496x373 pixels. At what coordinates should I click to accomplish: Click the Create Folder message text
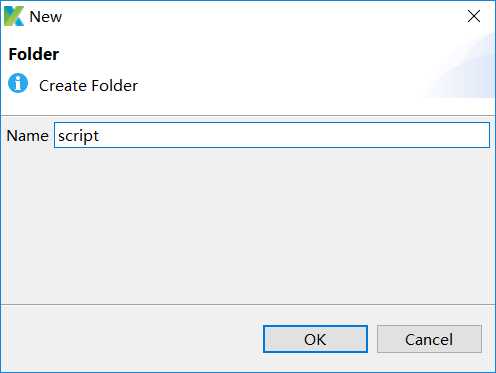coord(88,86)
